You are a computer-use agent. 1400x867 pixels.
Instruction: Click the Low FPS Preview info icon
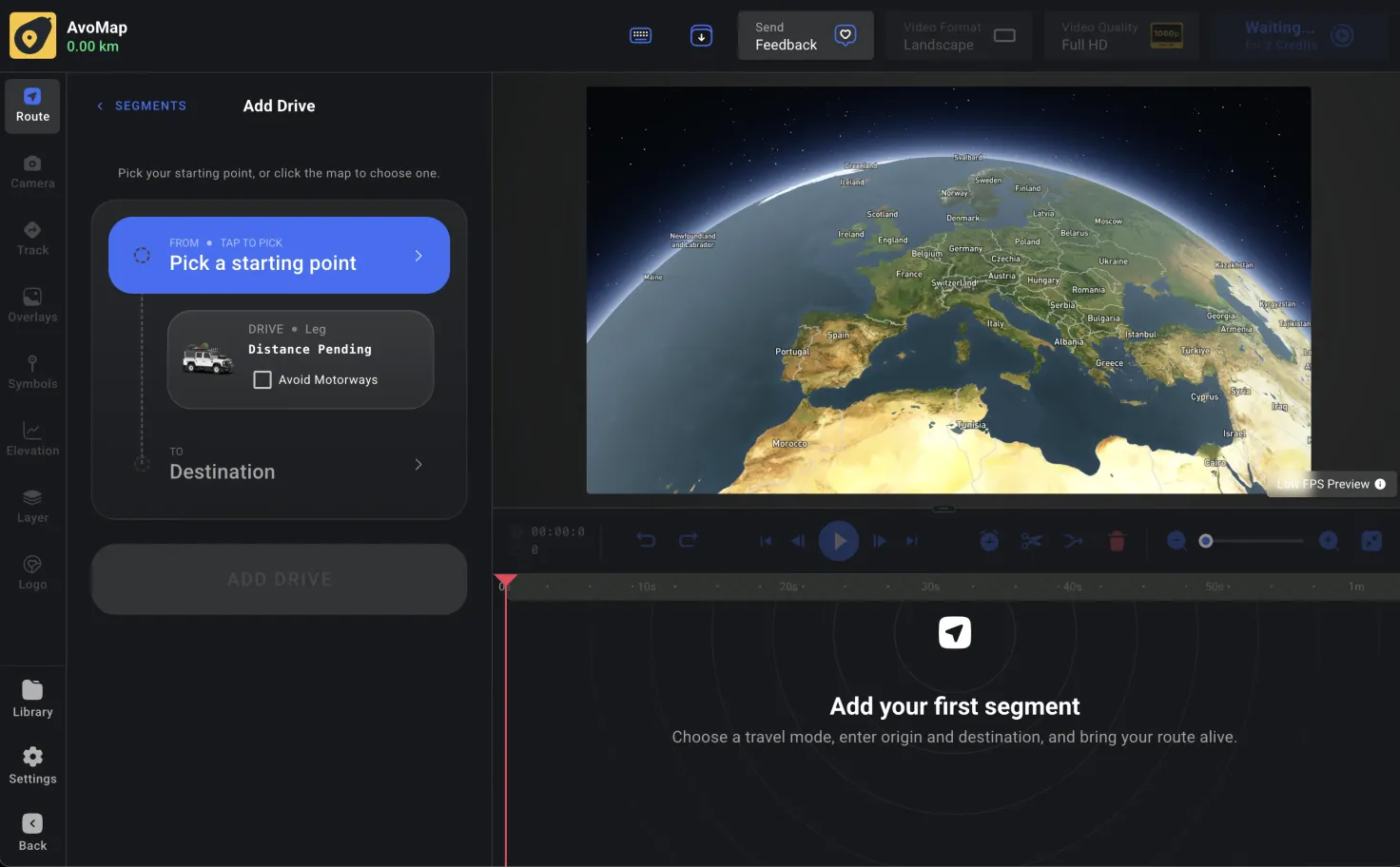click(x=1380, y=484)
